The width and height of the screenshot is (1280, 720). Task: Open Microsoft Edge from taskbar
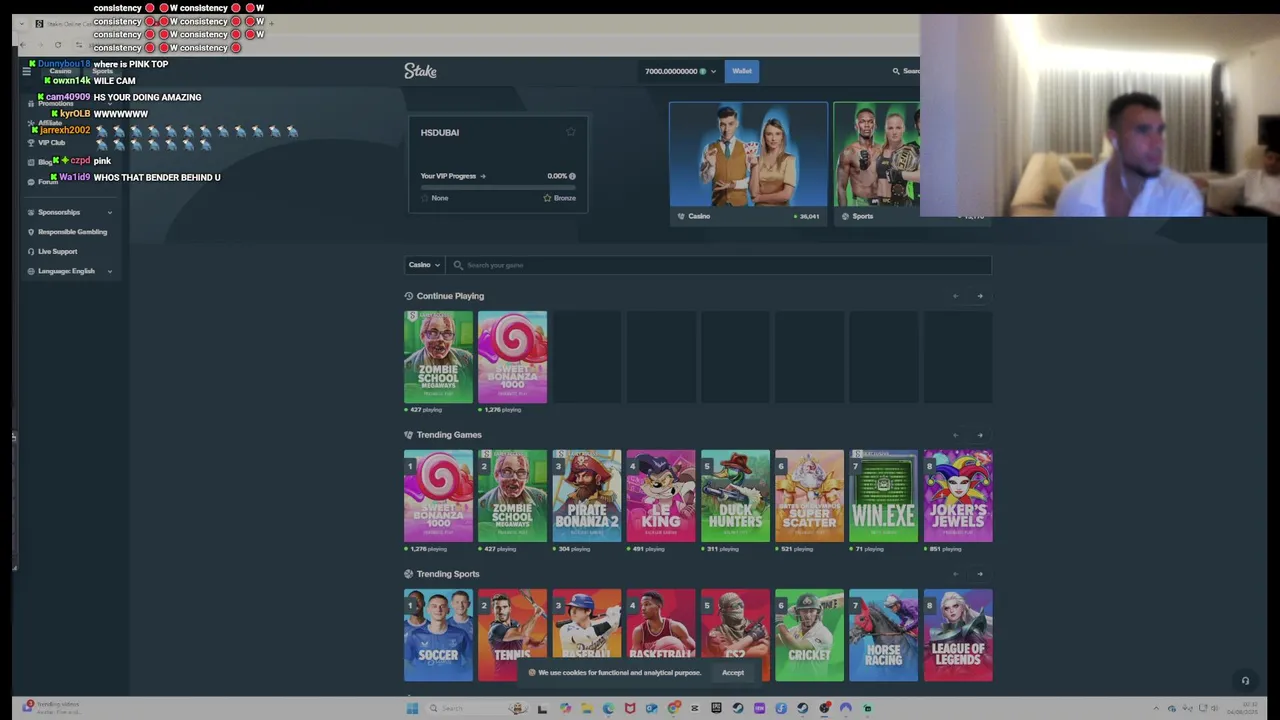[608, 708]
